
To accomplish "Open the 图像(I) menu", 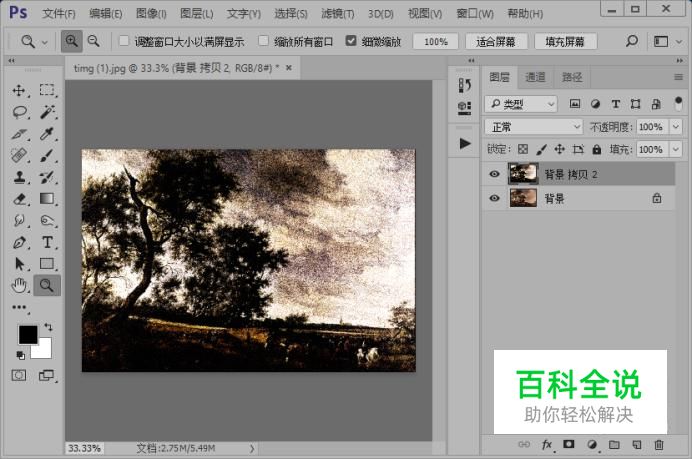I will tap(151, 14).
